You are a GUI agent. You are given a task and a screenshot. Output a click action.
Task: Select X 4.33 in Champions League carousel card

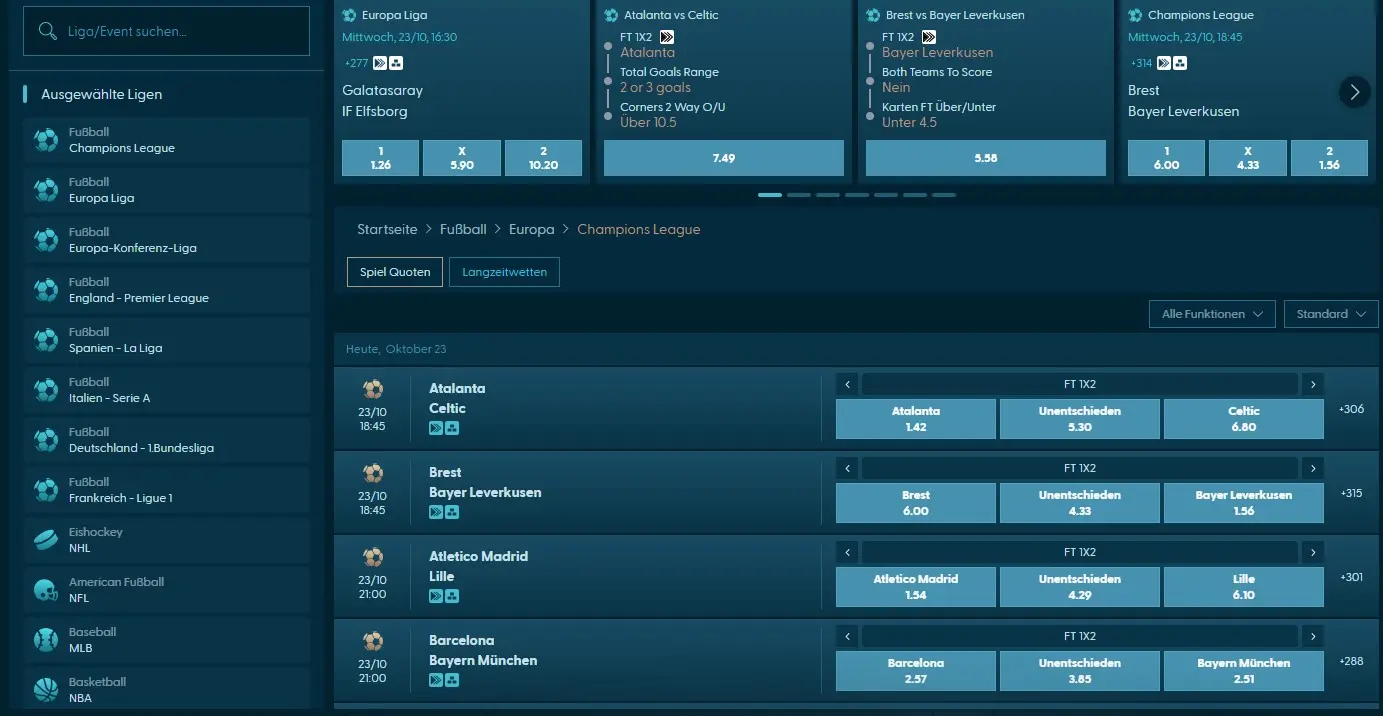(1248, 158)
